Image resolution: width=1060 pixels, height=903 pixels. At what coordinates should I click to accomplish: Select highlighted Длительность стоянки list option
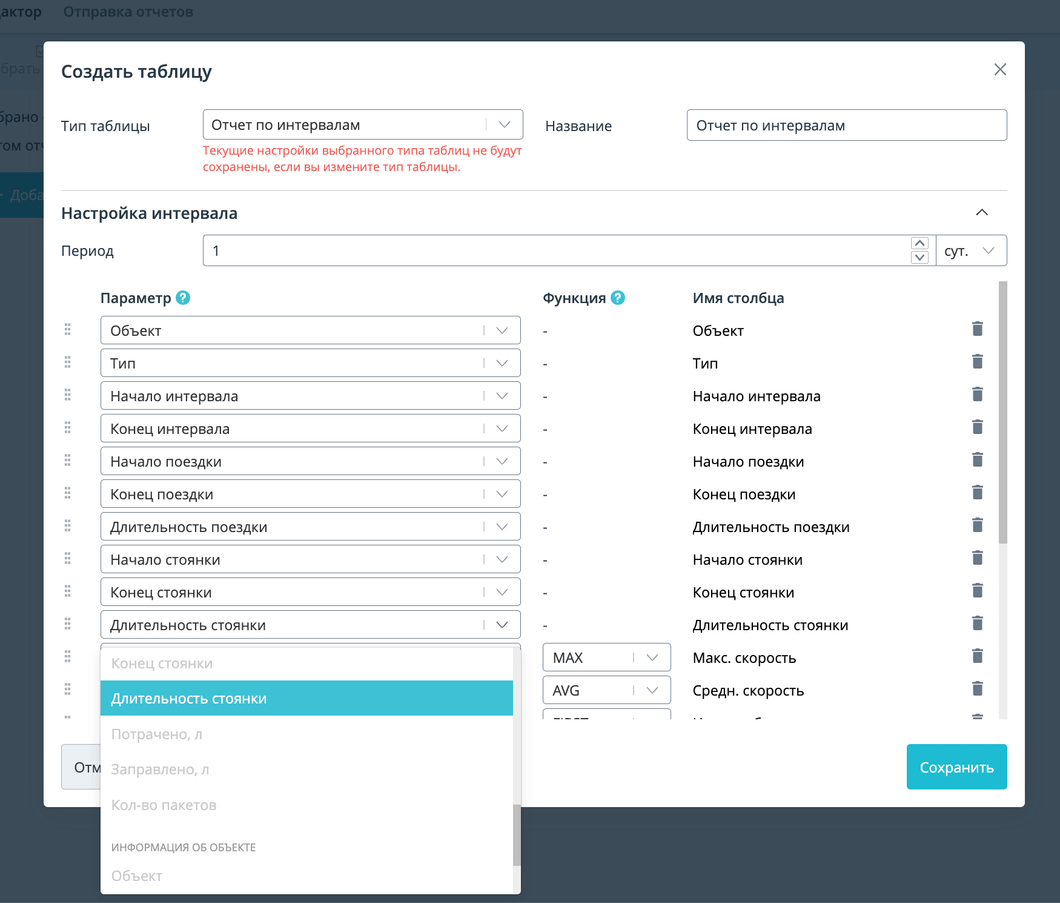(x=306, y=698)
